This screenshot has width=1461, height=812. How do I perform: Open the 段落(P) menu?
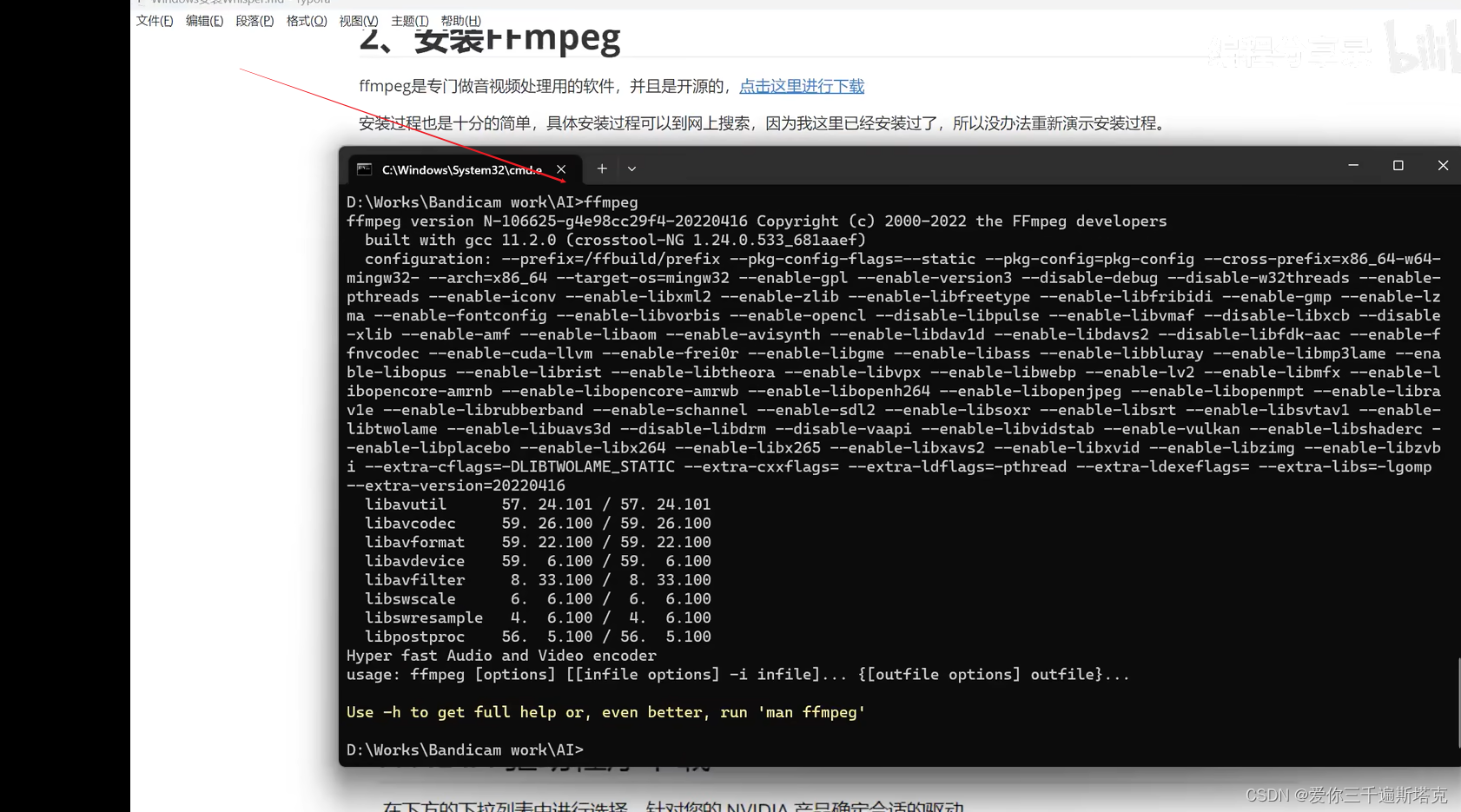tap(255, 21)
